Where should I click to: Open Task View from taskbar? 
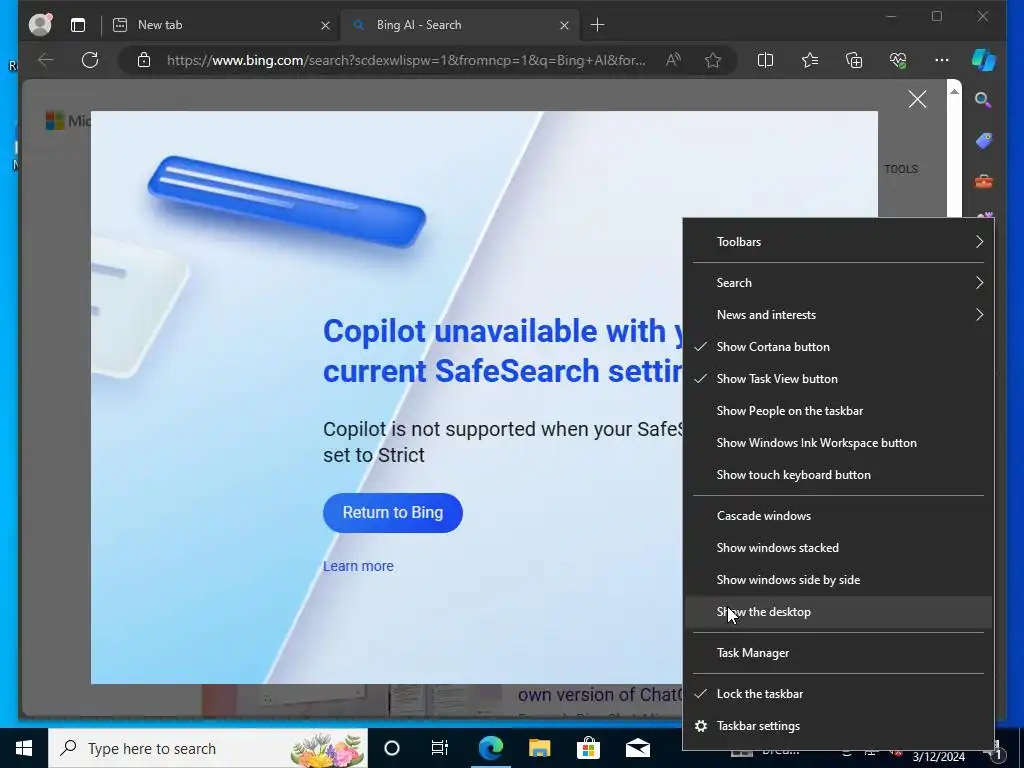click(440, 748)
